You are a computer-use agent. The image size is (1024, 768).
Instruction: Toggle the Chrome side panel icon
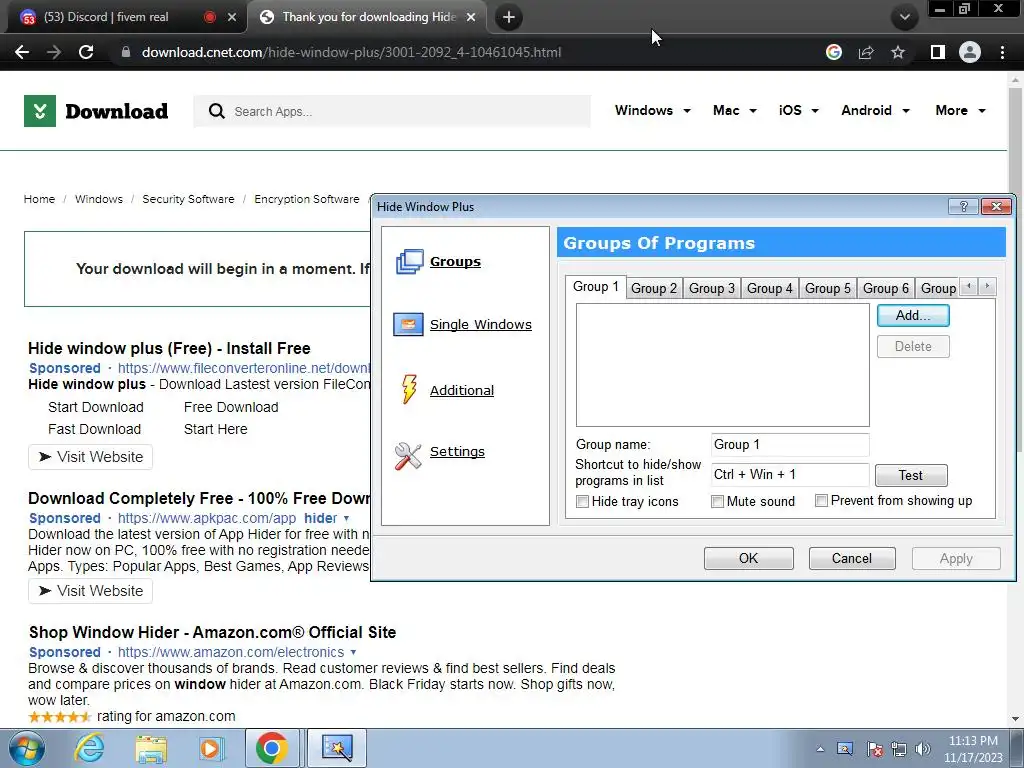point(938,52)
